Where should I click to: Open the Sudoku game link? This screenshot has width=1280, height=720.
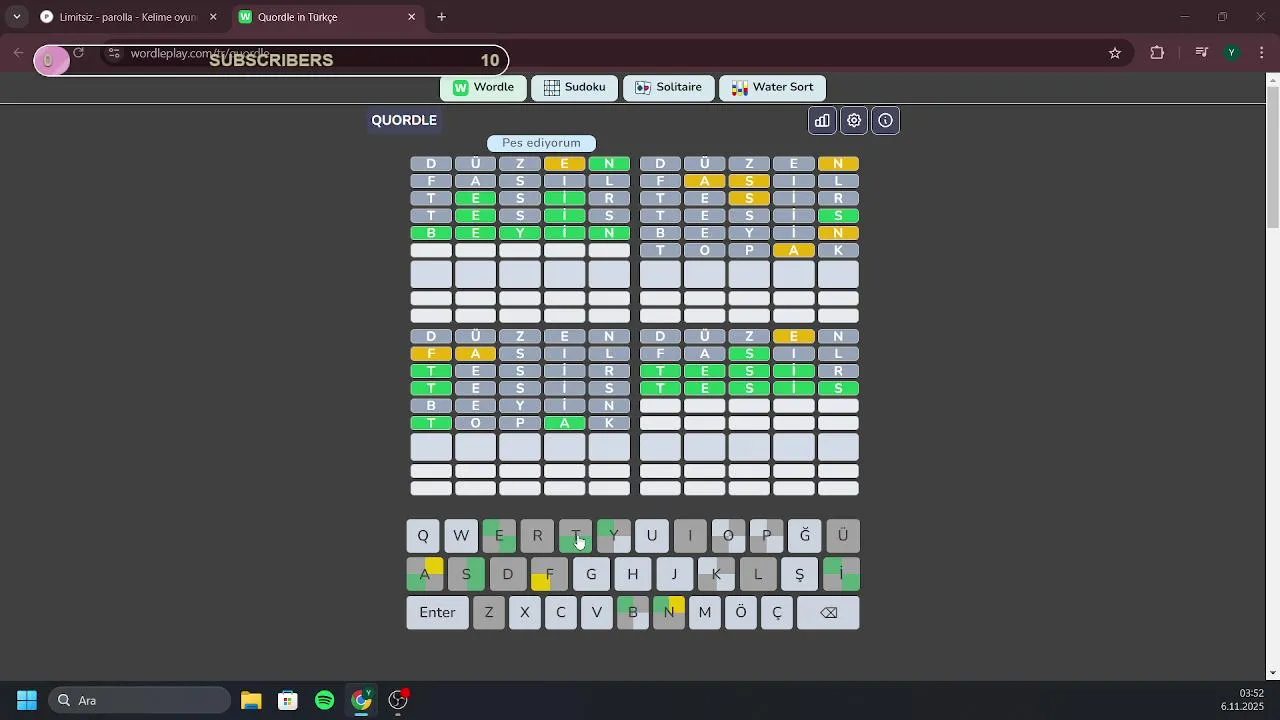tap(575, 87)
